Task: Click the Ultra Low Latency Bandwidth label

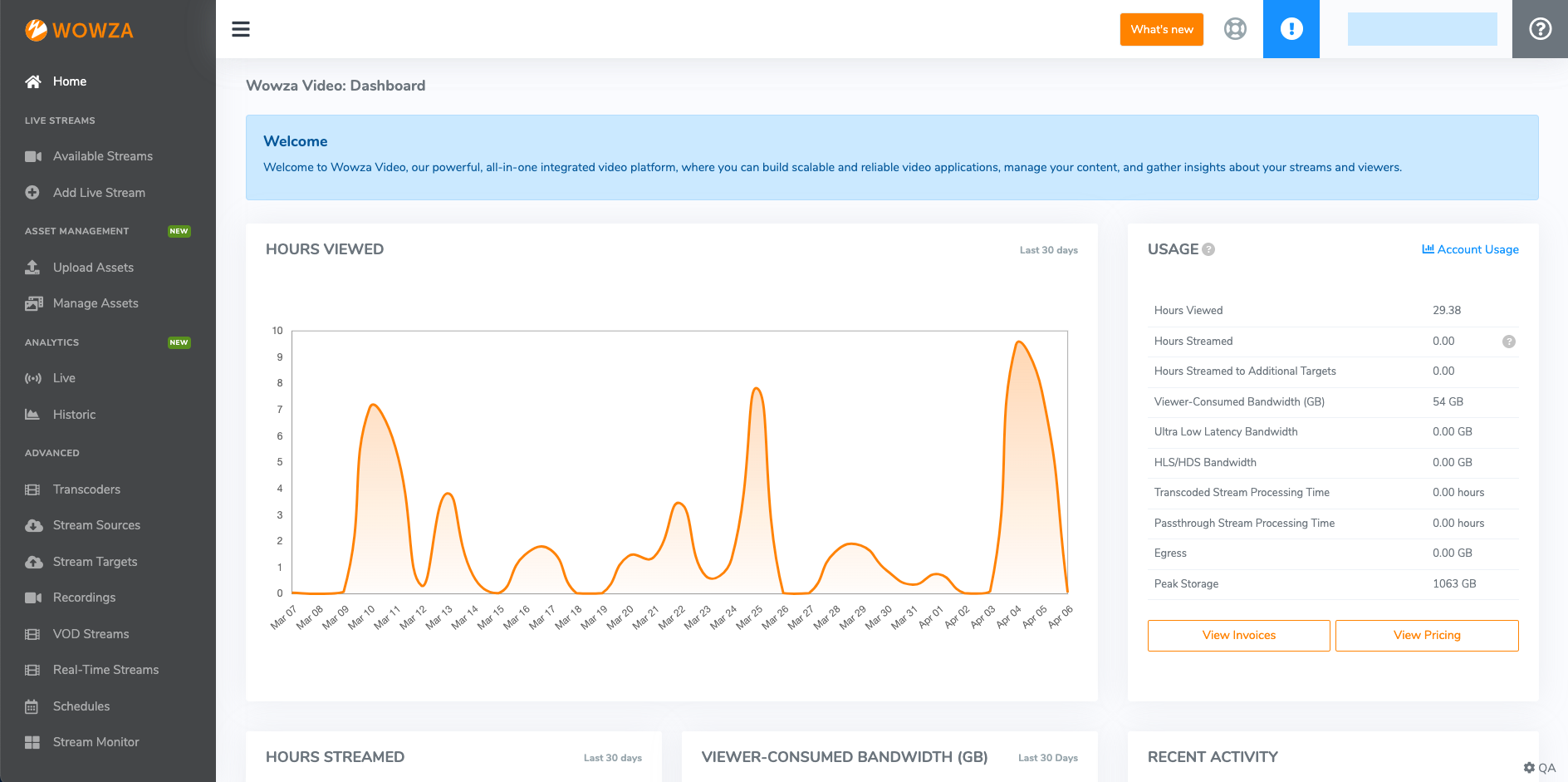Action: click(x=1226, y=431)
